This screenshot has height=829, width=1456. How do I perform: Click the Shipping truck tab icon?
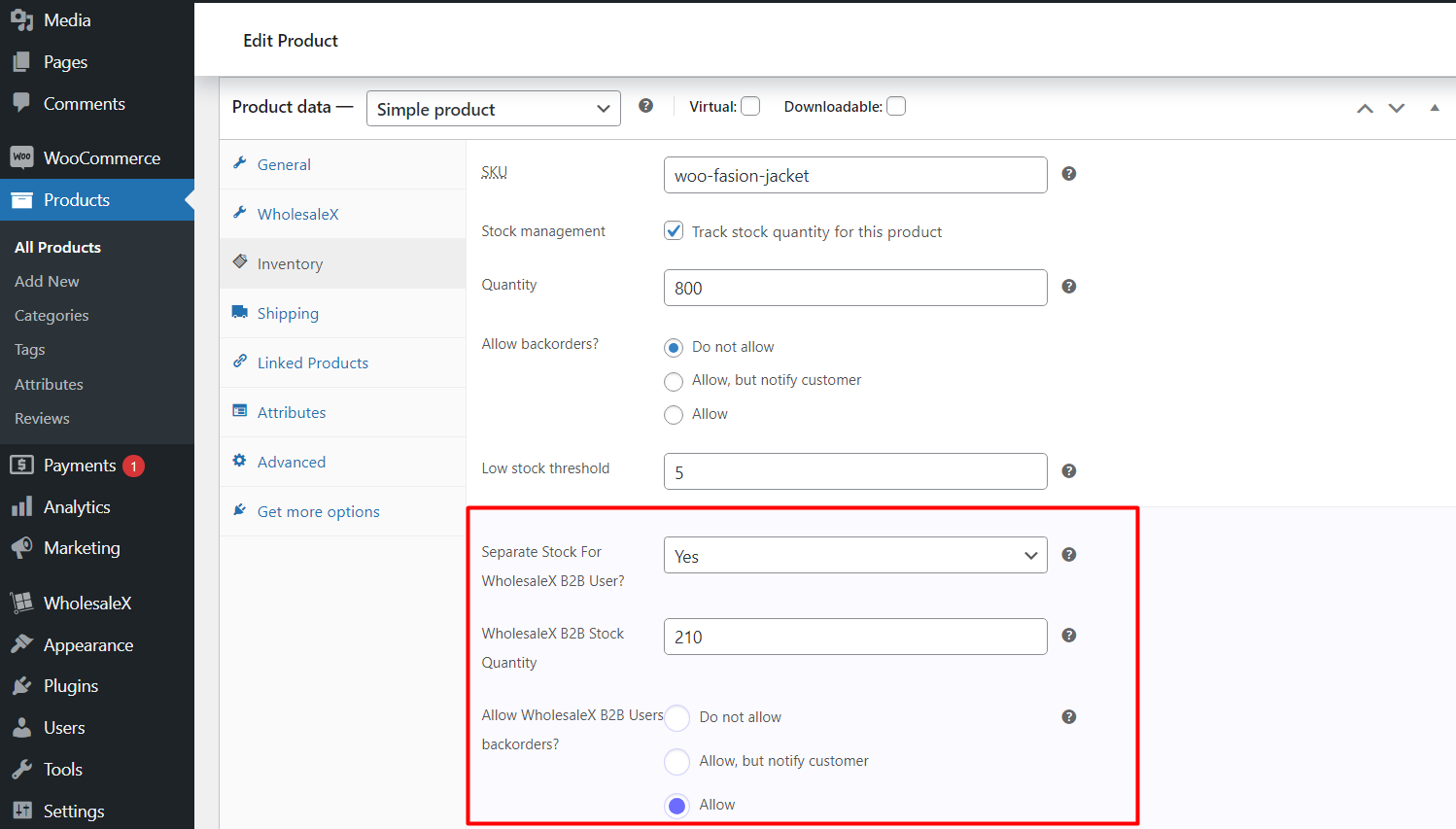click(x=239, y=312)
